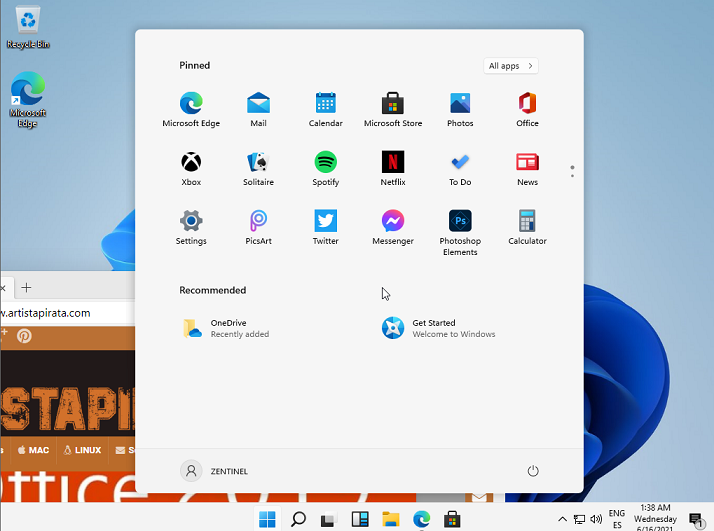Launch the Xbox app
Image resolution: width=714 pixels, height=531 pixels.
[191, 168]
